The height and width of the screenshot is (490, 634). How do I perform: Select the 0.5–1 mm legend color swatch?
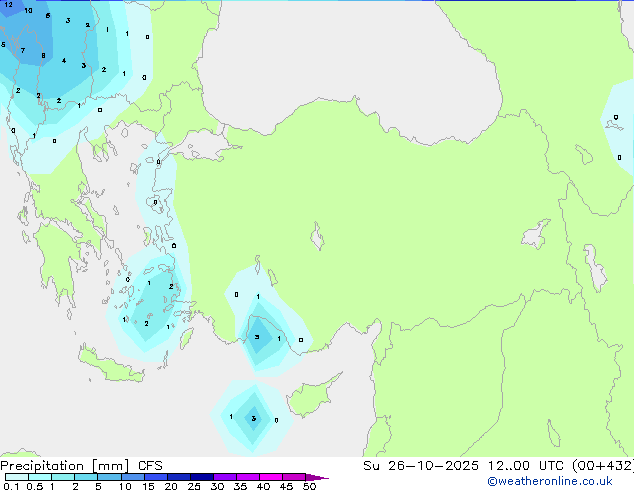40,477
